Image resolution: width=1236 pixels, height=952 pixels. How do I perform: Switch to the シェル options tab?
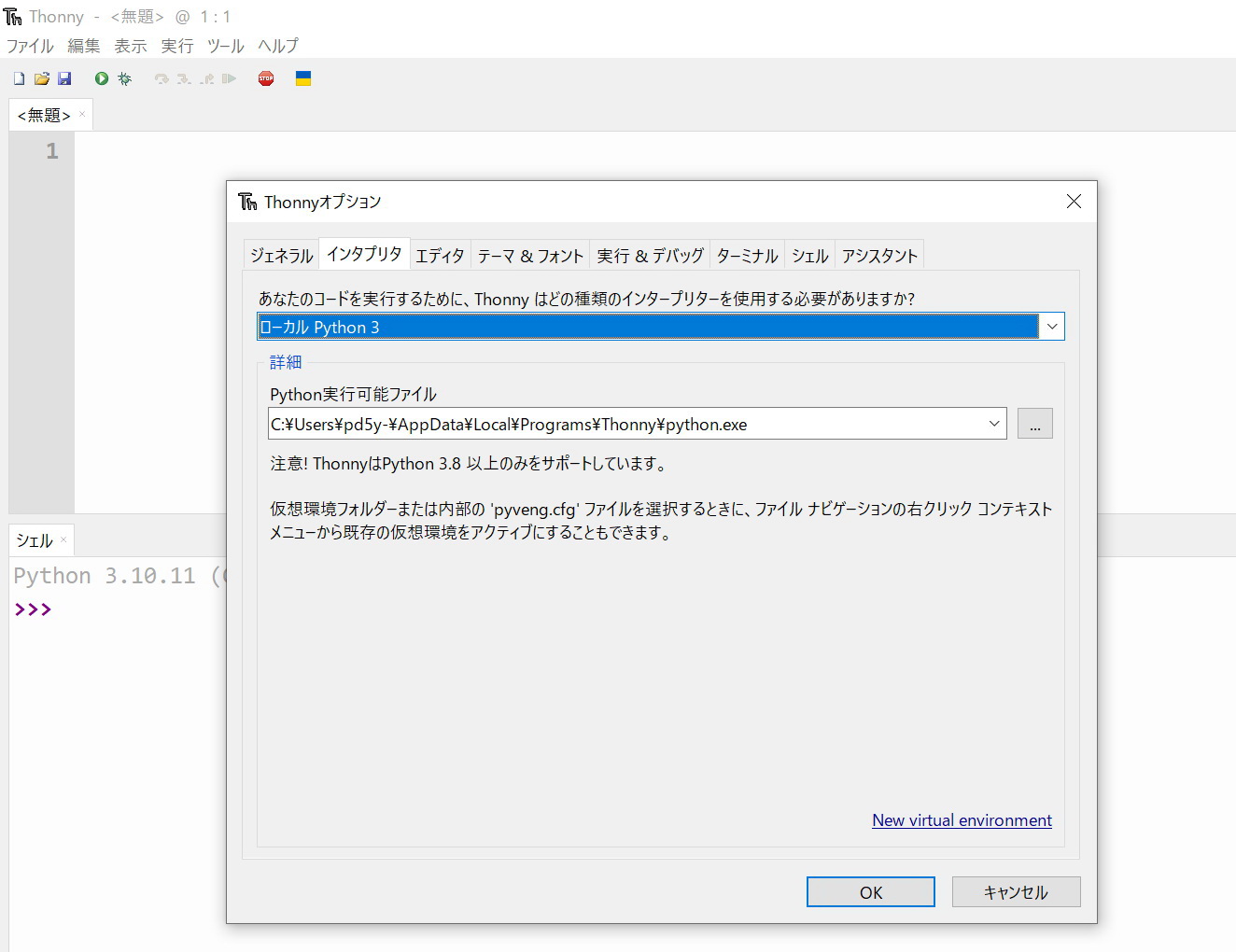(809, 256)
